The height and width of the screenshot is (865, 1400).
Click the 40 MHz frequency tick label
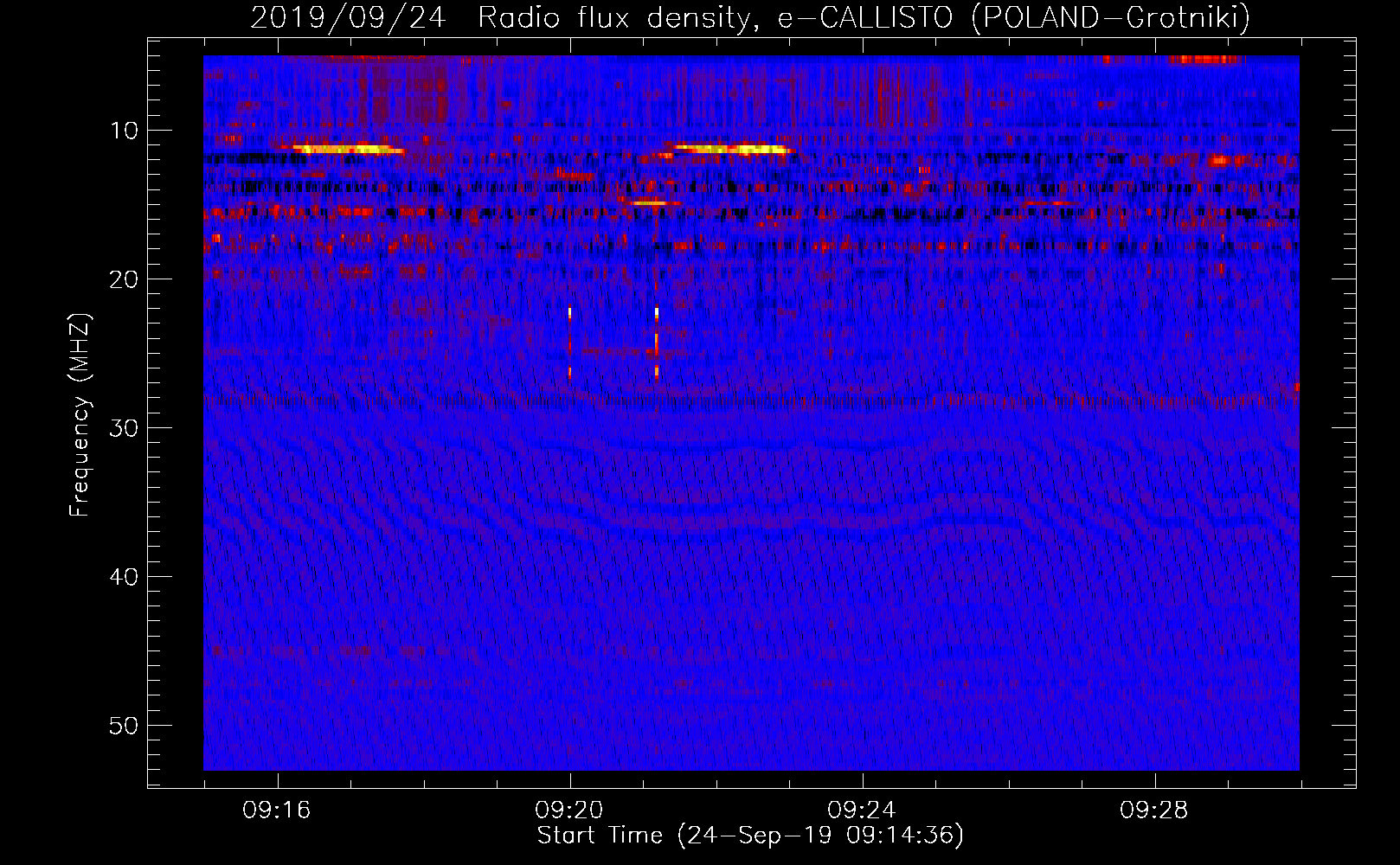(125, 577)
